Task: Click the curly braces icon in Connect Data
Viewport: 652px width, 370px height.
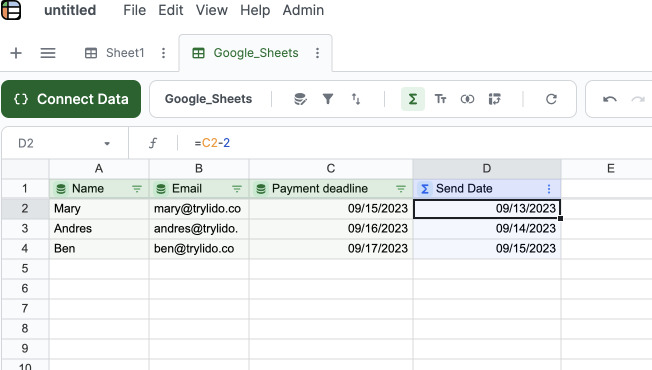Action: [x=21, y=99]
